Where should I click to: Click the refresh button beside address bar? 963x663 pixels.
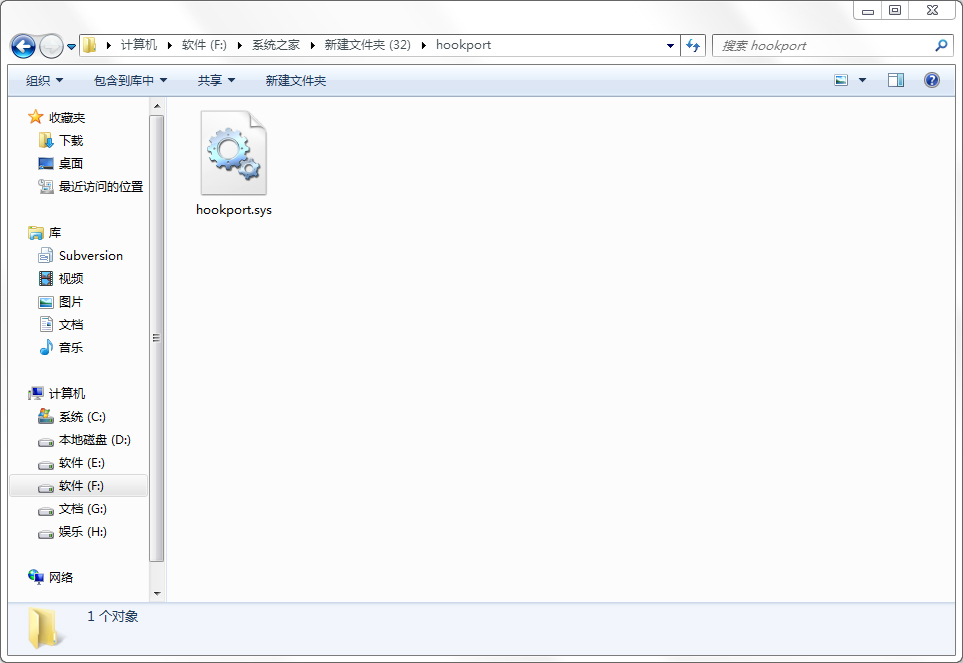693,46
